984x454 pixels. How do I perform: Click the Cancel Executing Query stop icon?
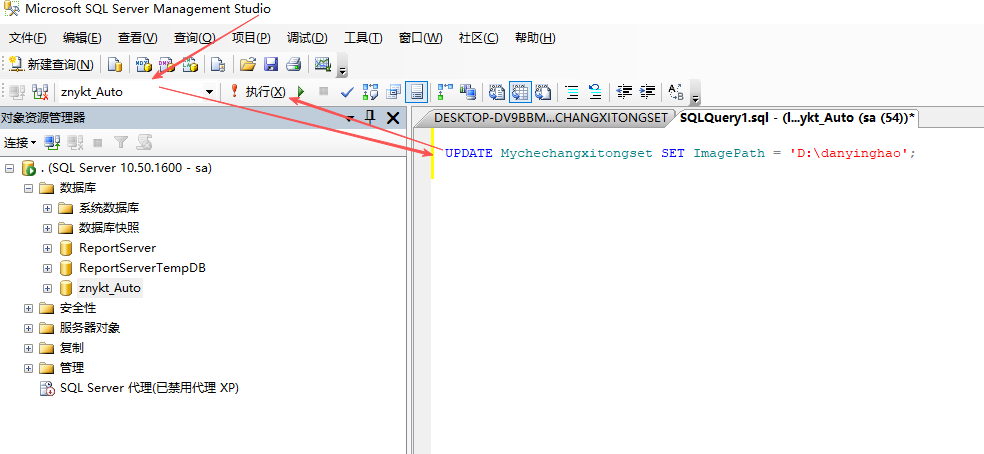(324, 92)
